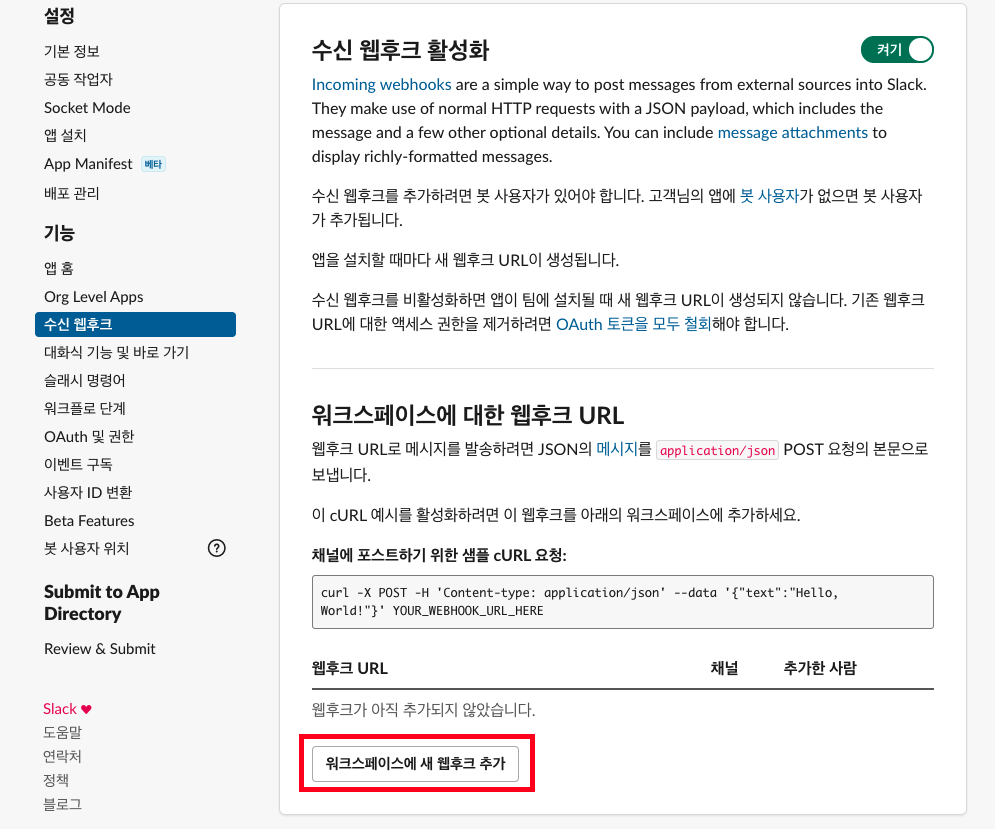Click the 베타 badge beside App Manifest
The image size is (995, 829).
pos(153,164)
